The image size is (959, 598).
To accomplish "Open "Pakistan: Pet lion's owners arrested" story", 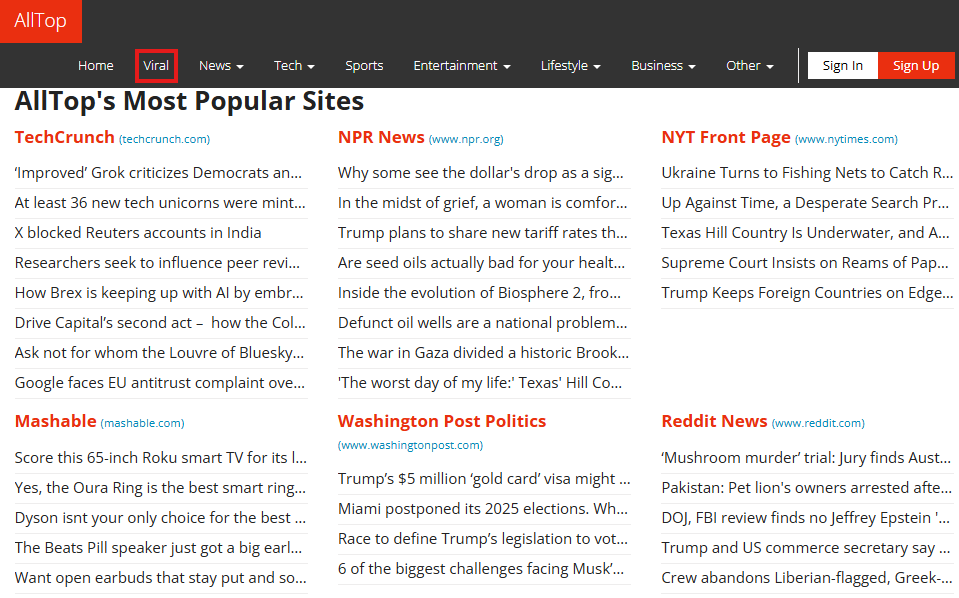I will pyautogui.click(x=807, y=488).
